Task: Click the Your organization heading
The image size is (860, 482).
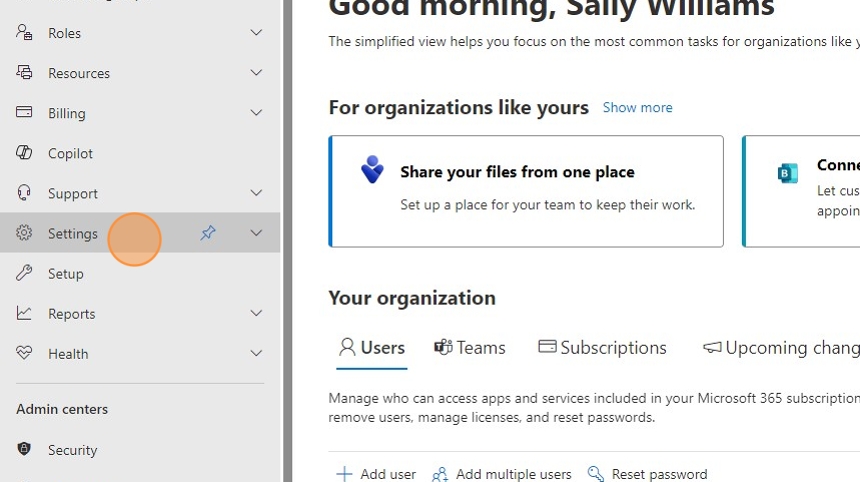Action: click(412, 298)
